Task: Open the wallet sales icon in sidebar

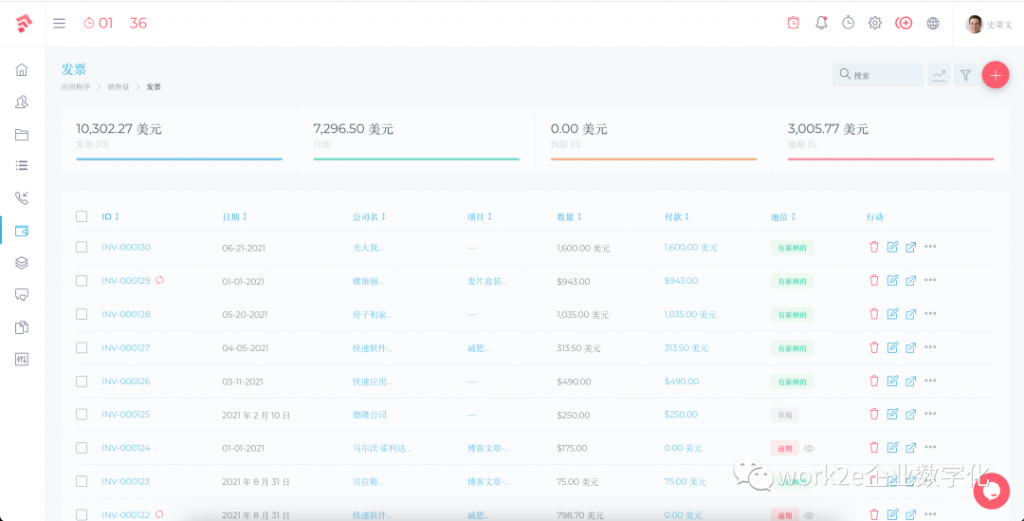Action: [x=22, y=230]
